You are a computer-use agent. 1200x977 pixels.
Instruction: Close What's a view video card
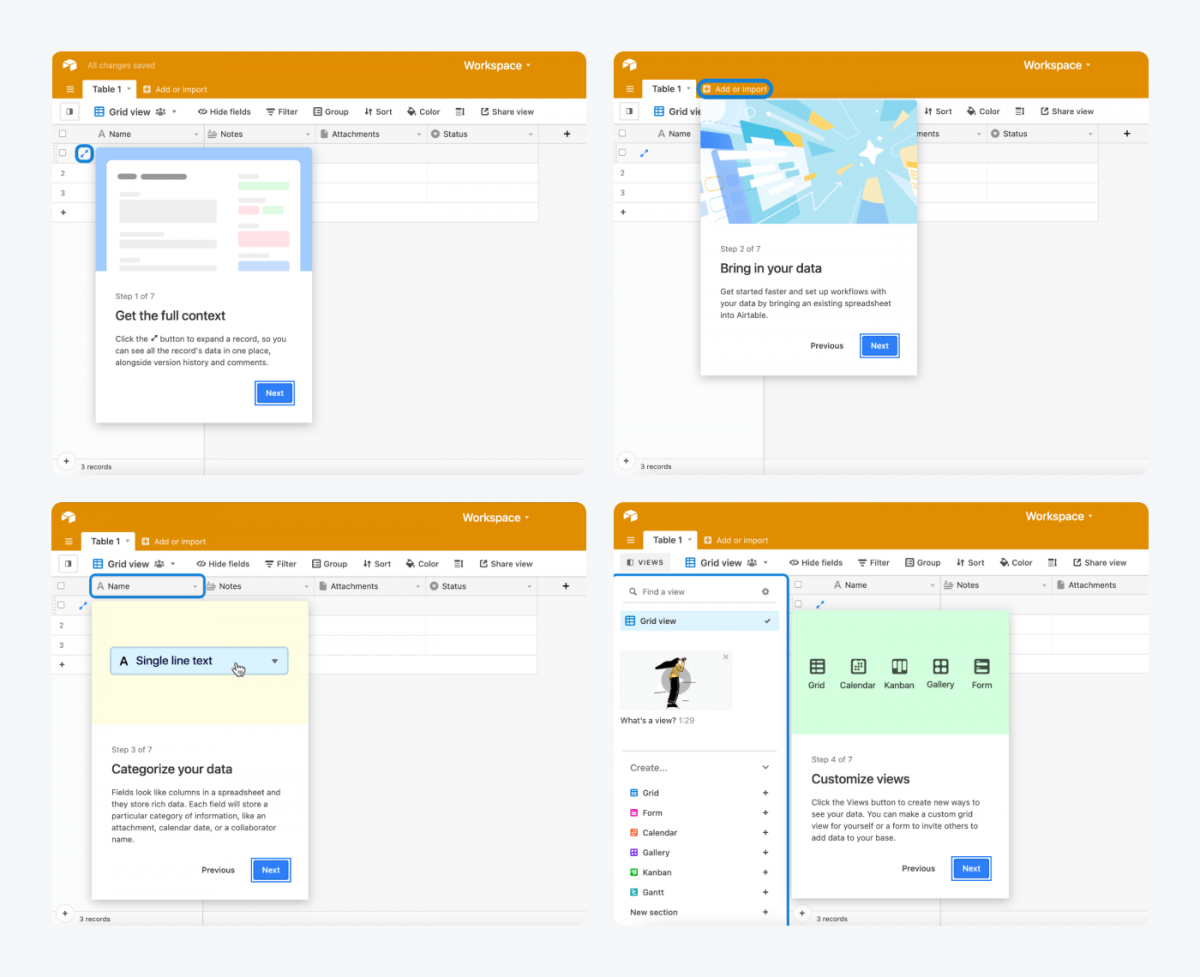[726, 657]
